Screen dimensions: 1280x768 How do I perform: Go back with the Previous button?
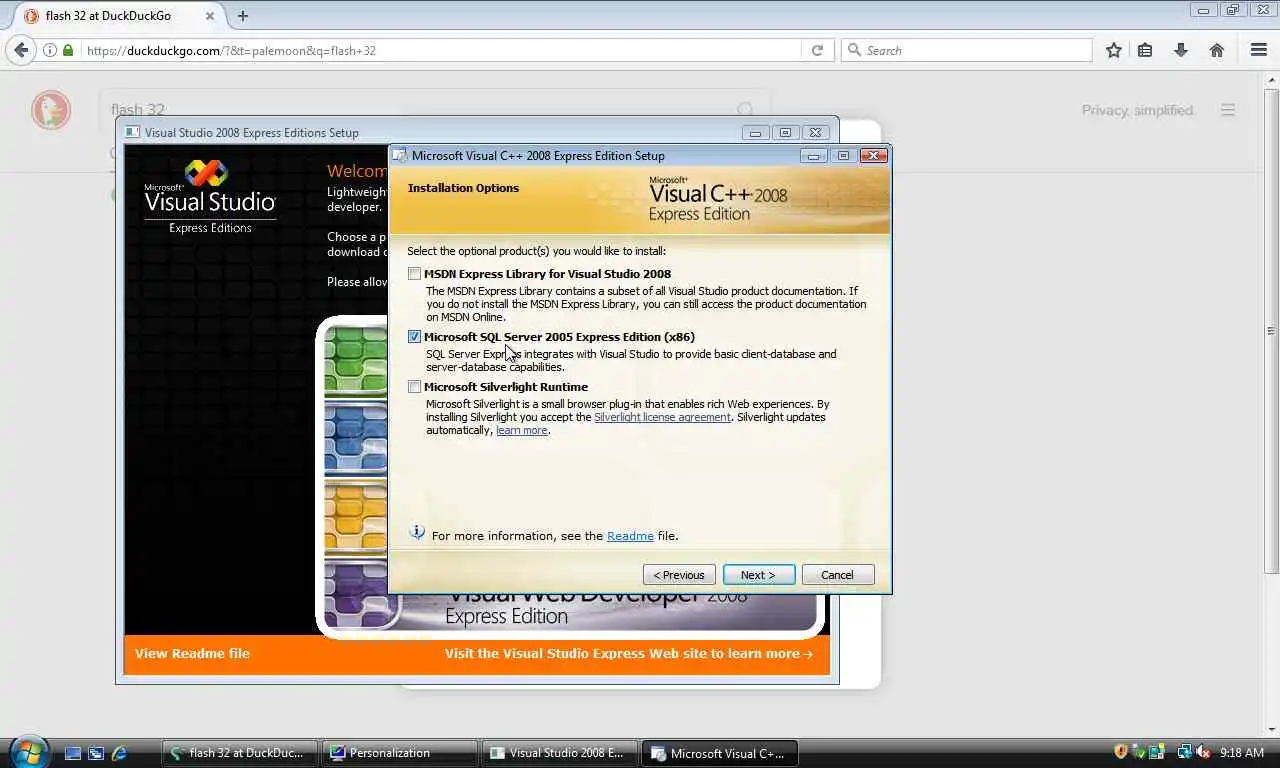679,575
